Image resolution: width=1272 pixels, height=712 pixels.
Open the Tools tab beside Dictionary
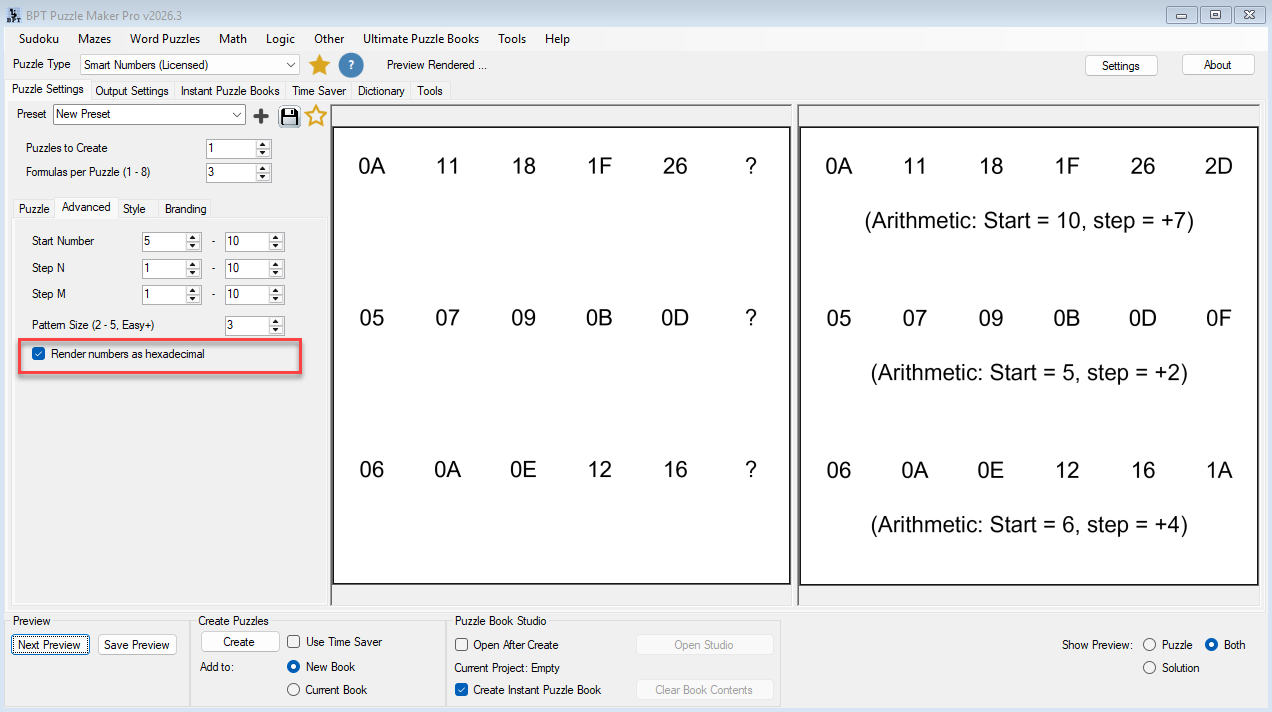click(430, 91)
